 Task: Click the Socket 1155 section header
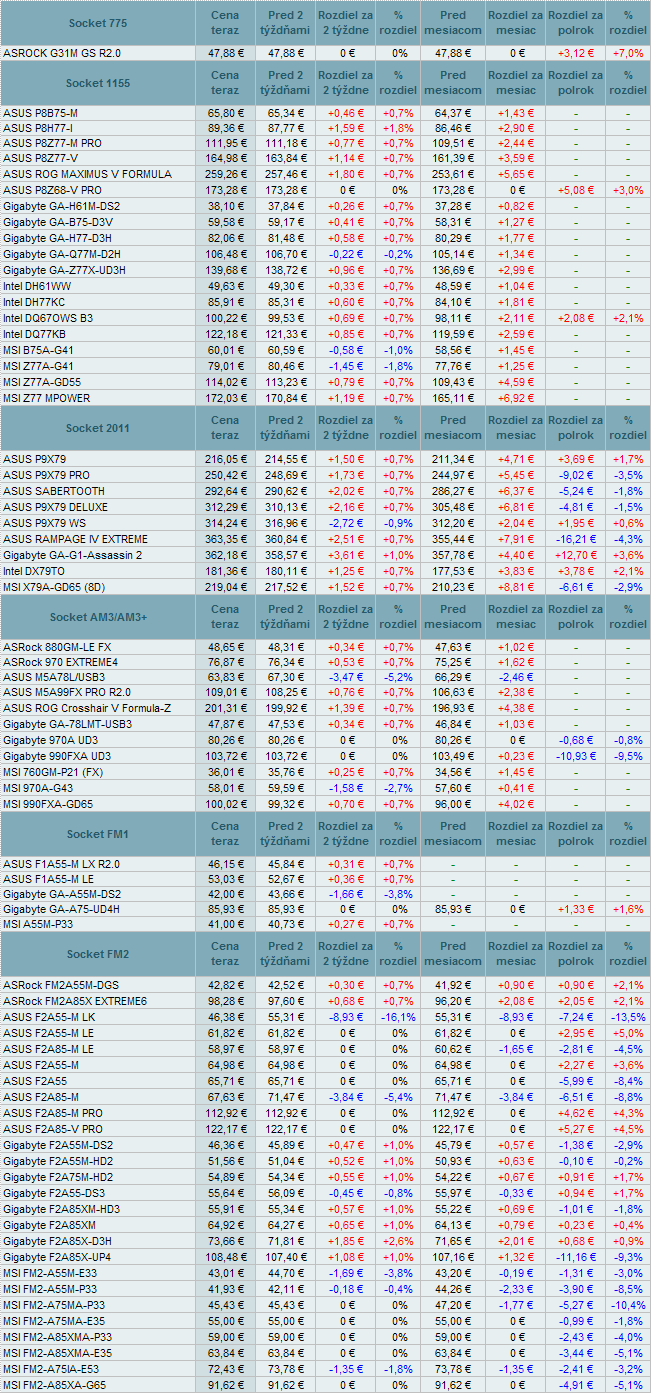(98, 82)
